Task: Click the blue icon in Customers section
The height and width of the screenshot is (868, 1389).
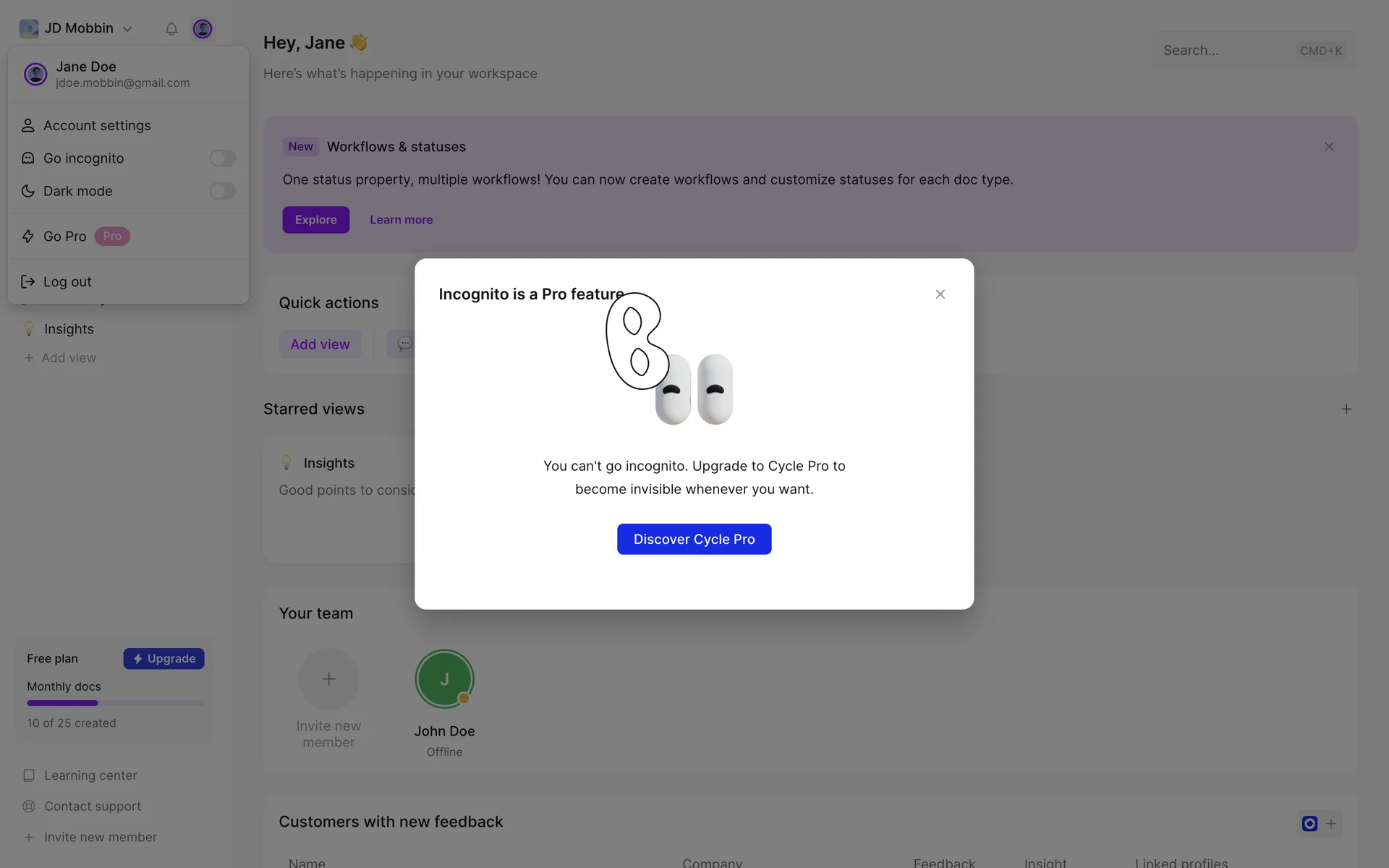Action: click(1309, 824)
